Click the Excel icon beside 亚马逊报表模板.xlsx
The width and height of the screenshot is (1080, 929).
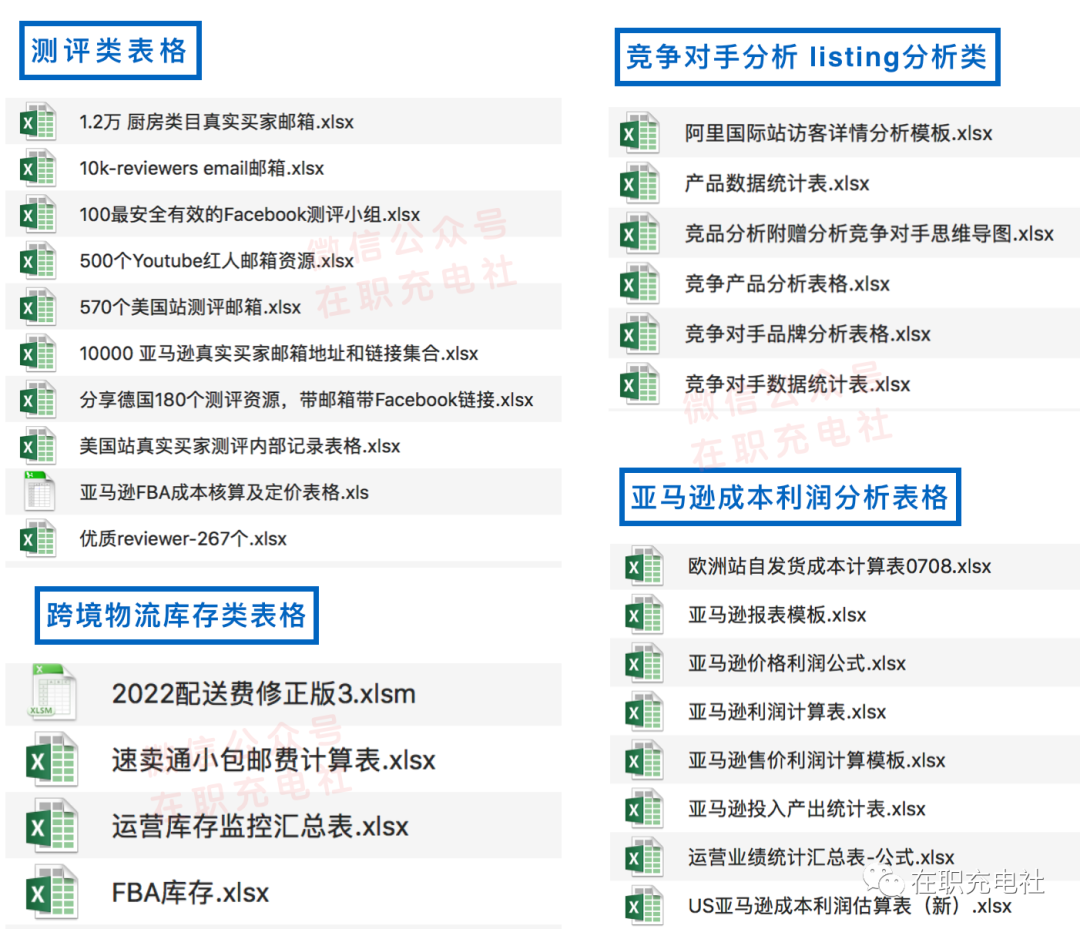click(644, 615)
